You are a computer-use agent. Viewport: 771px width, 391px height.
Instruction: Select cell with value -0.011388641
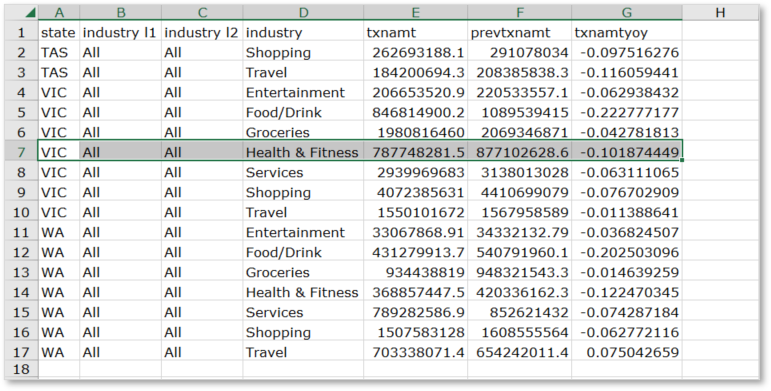pos(626,212)
